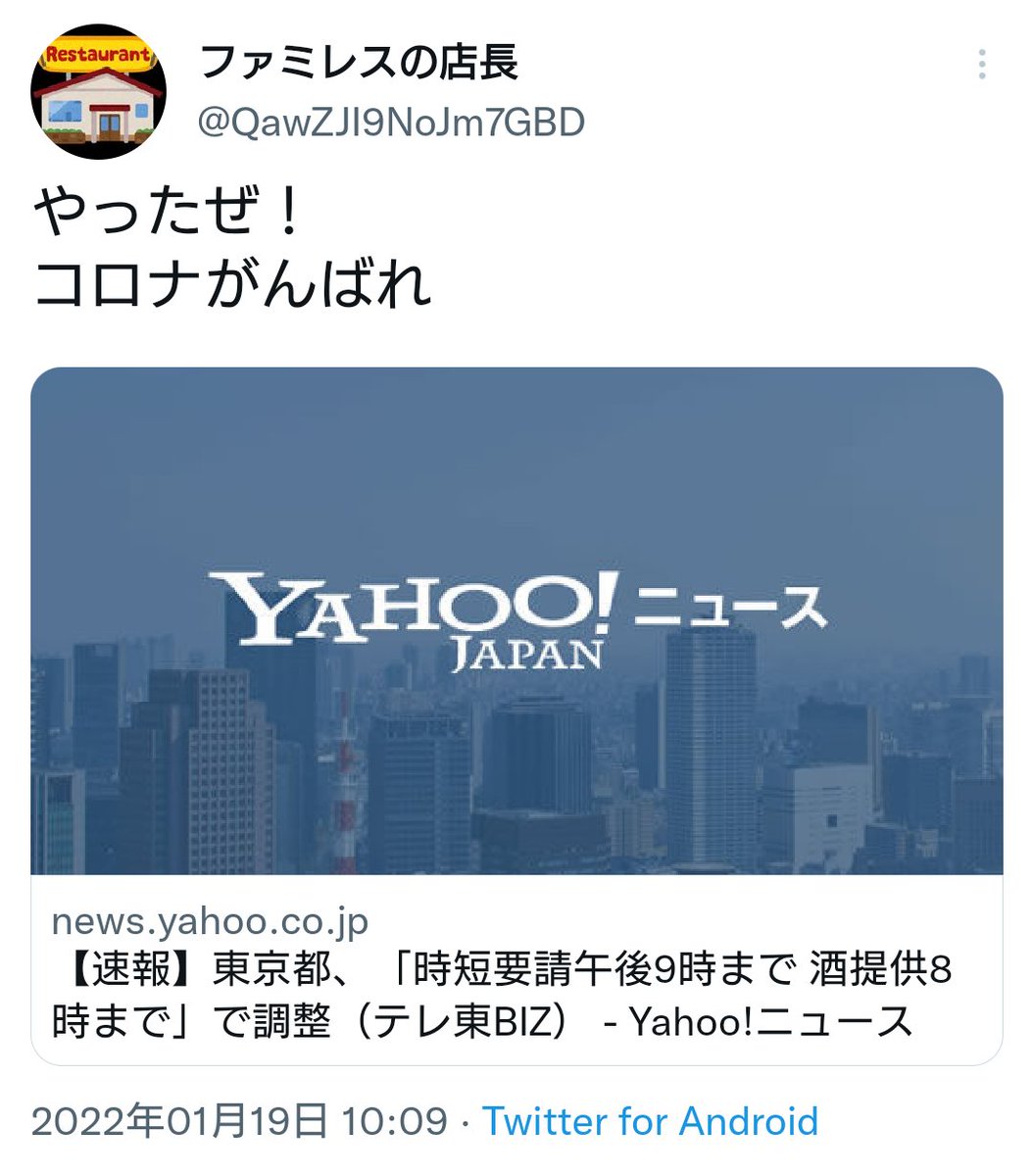Screen dimensions: 1033x1176
Task: Click the link card text footer area
Action: pos(516,969)
